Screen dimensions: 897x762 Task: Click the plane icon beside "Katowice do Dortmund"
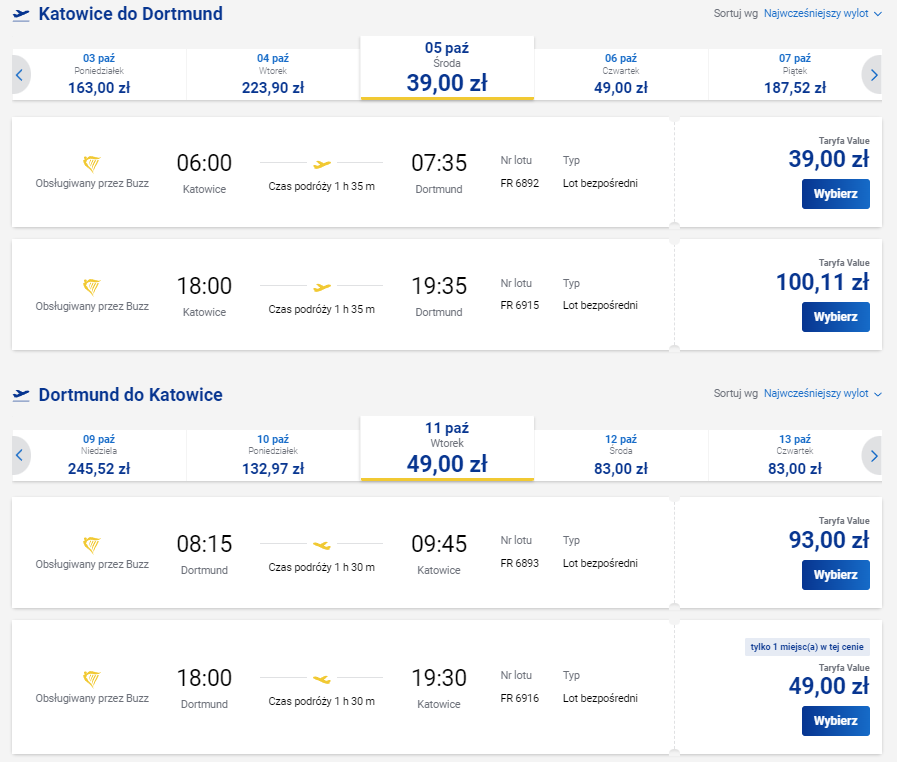21,15
